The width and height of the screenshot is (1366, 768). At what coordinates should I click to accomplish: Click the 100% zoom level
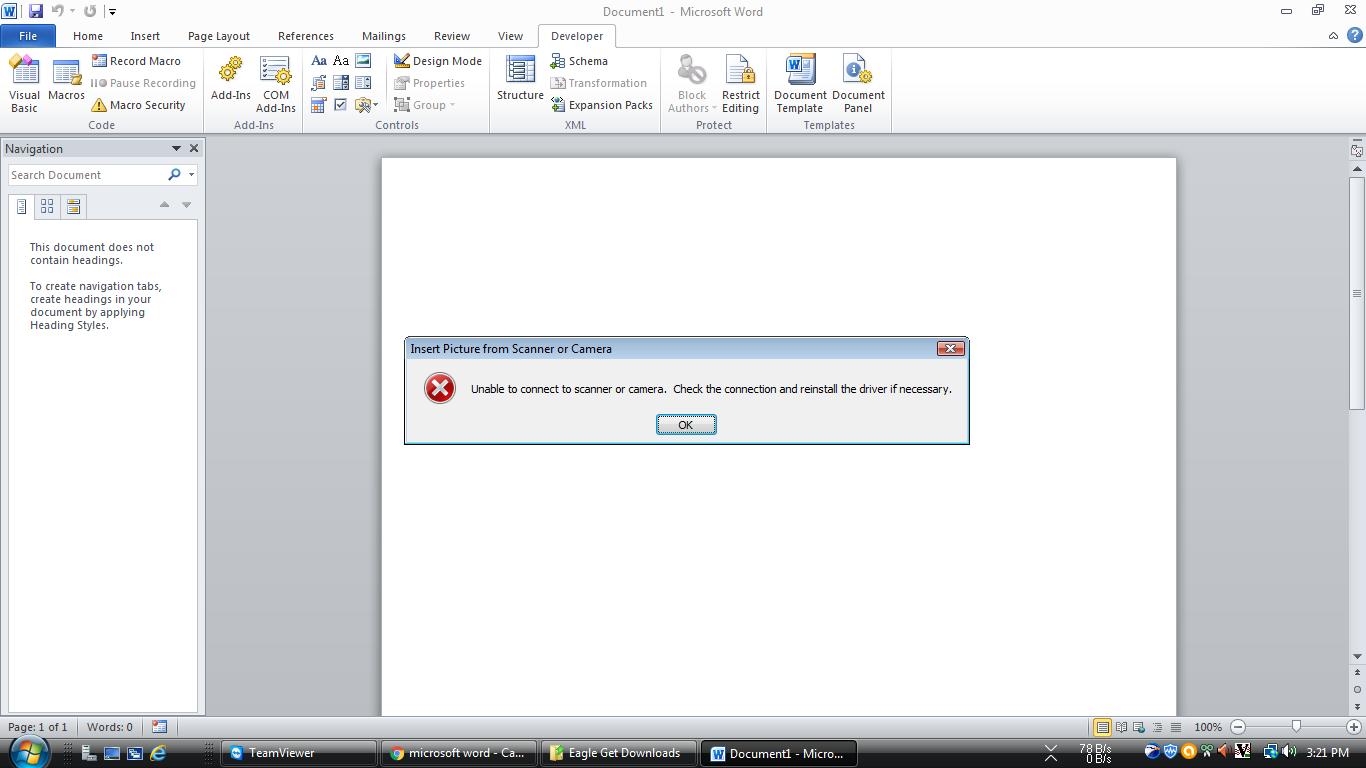pos(1208,727)
